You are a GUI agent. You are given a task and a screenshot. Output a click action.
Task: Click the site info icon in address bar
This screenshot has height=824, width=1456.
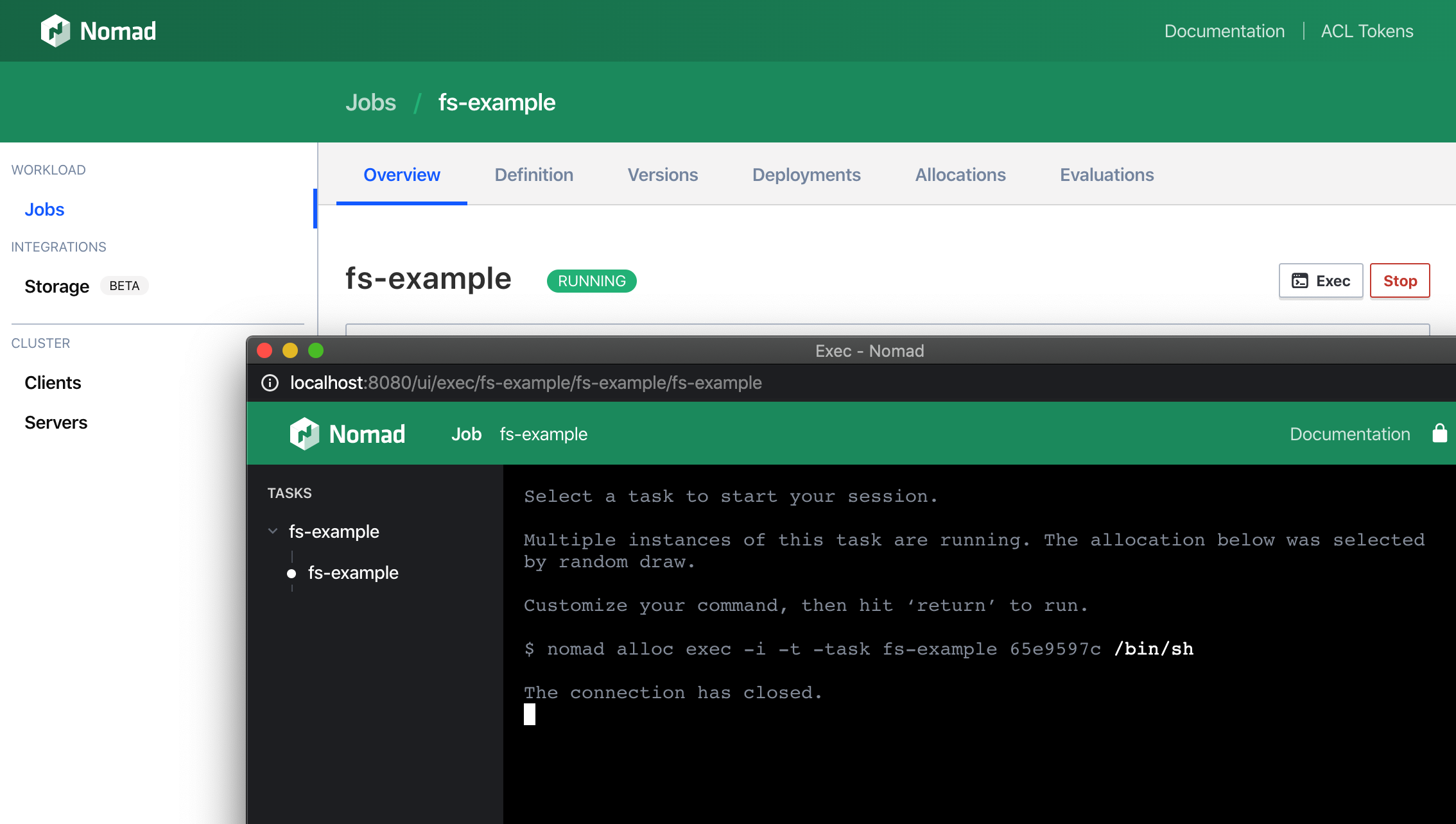tap(270, 383)
